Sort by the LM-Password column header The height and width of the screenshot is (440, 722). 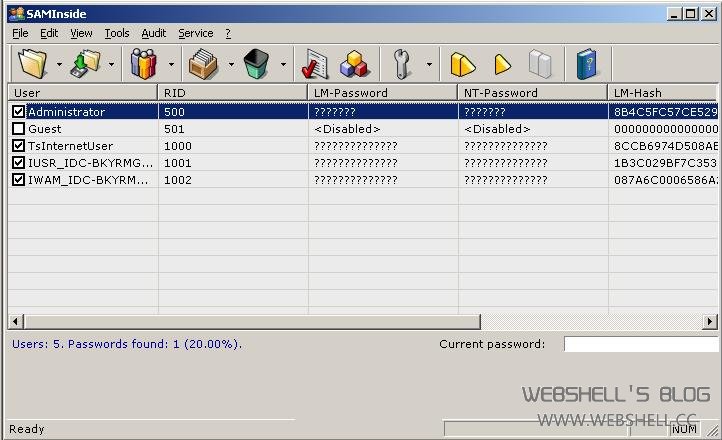[x=383, y=93]
